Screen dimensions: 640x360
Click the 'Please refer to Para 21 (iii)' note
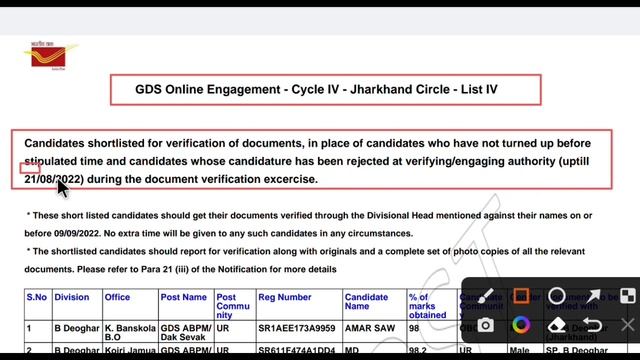(207, 269)
